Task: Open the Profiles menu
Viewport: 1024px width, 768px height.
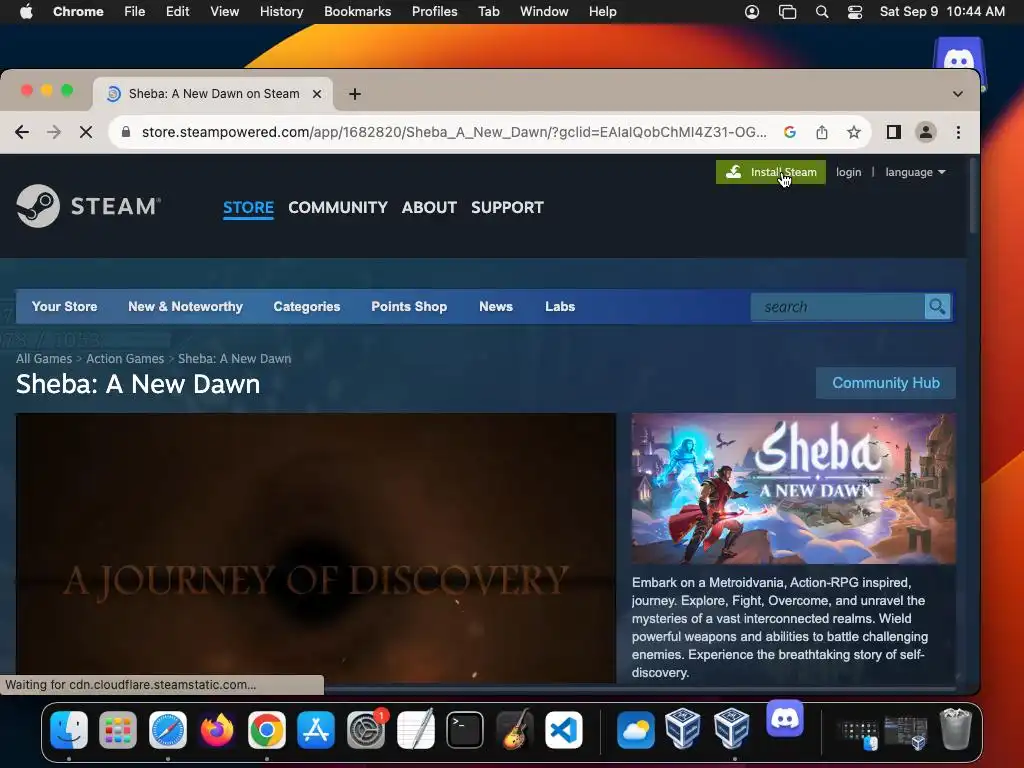Action: point(434,12)
